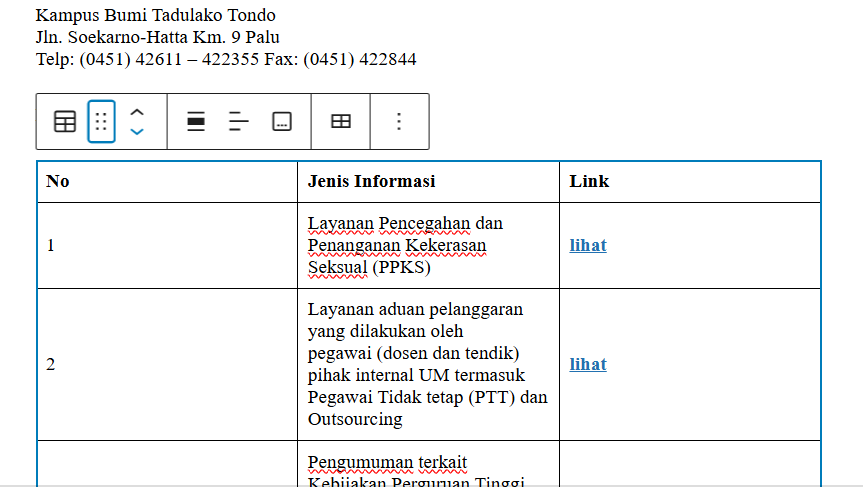Click the cell containing number 2
The width and height of the screenshot is (863, 490).
pos(167,364)
